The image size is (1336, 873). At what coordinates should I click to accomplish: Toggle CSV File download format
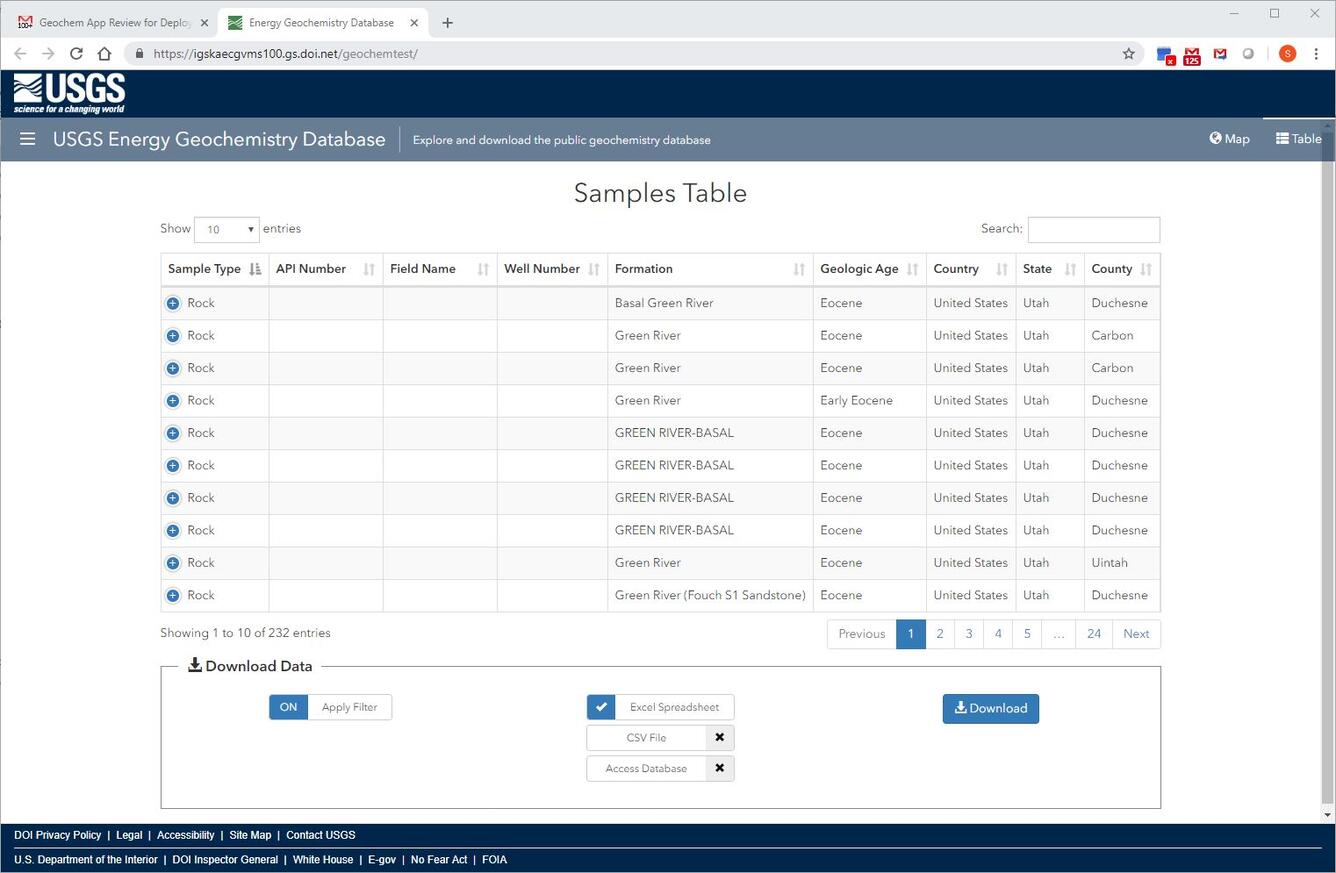coord(660,738)
